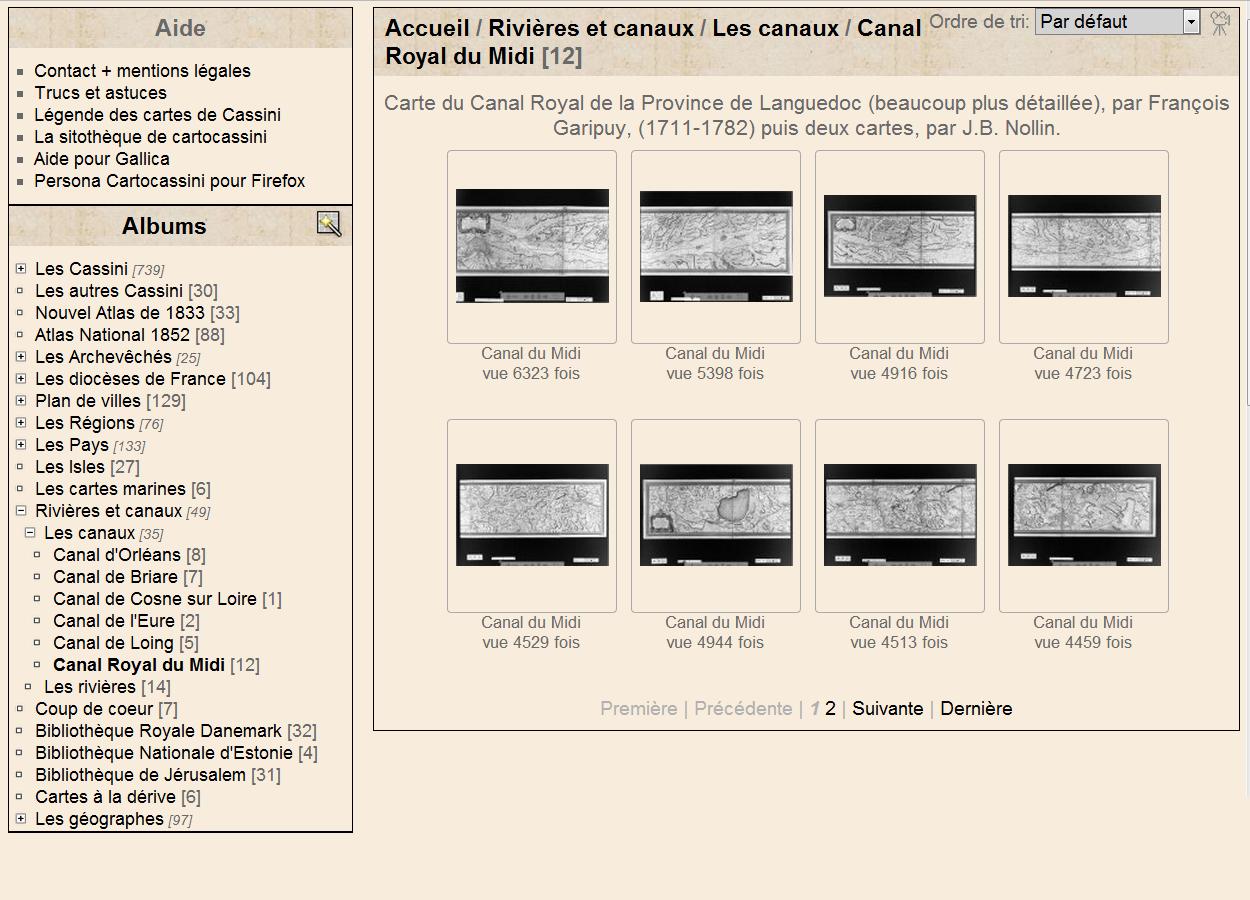Click 'Suivante' to view next page
Viewport: 1250px width, 900px height.
[x=887, y=708]
